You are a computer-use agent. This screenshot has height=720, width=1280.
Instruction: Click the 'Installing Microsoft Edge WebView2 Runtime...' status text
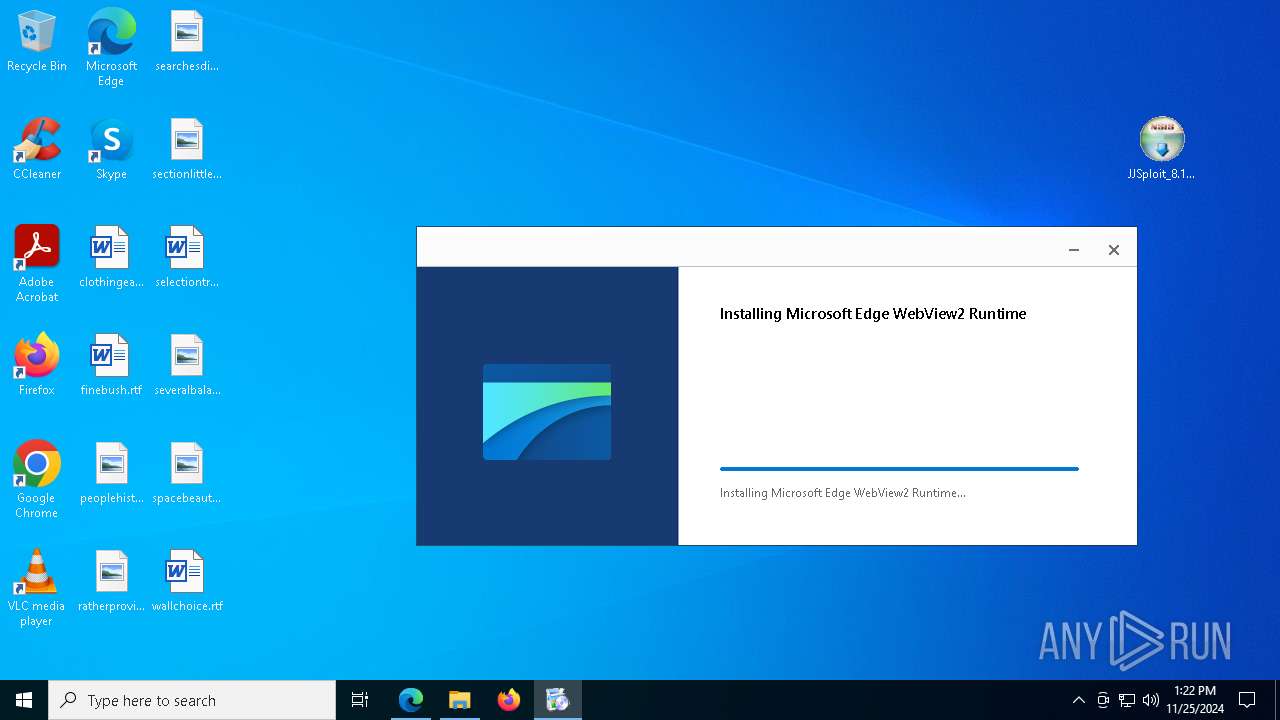click(843, 493)
